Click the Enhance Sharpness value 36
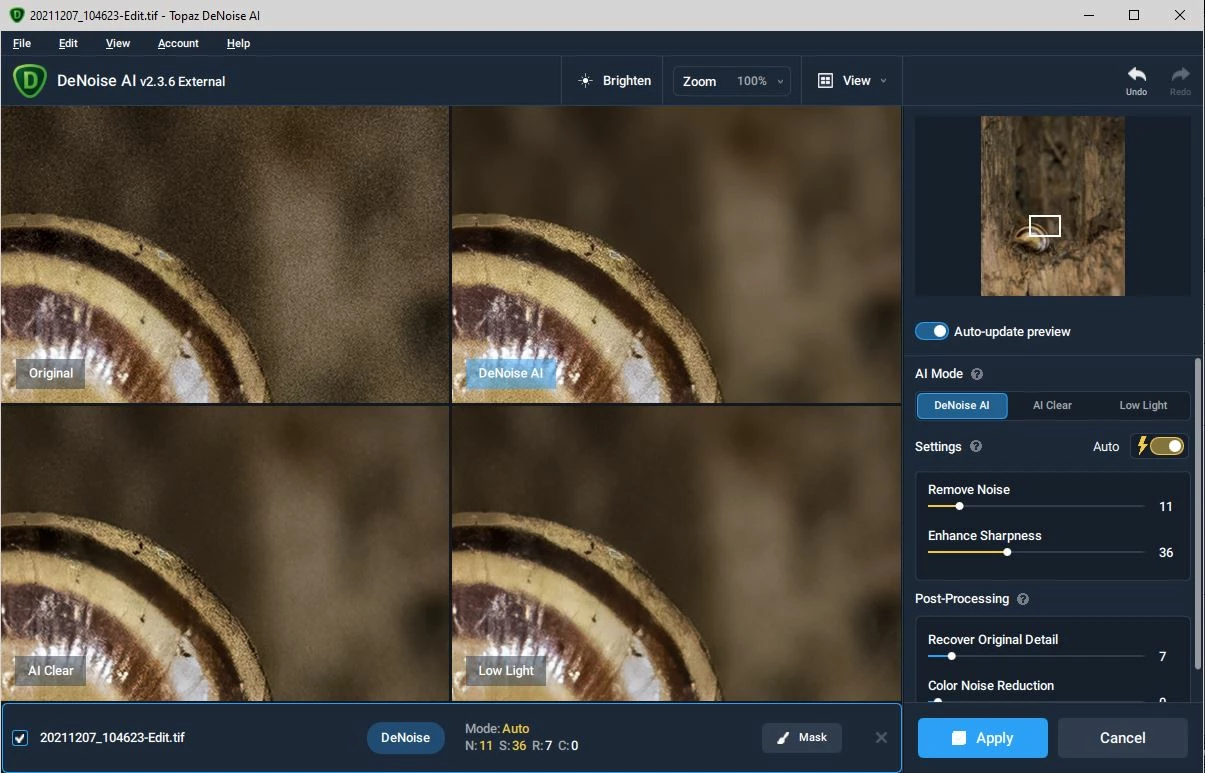Image resolution: width=1205 pixels, height=773 pixels. 1165,553
